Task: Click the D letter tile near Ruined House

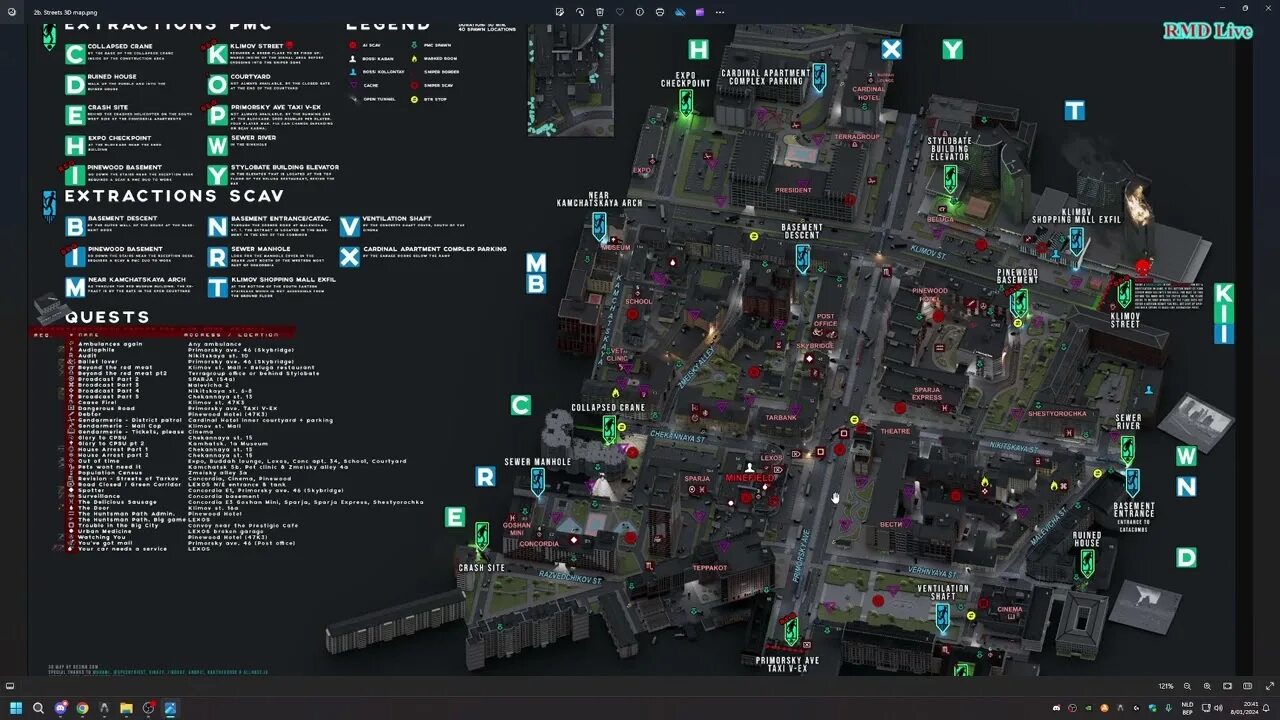Action: (1186, 557)
